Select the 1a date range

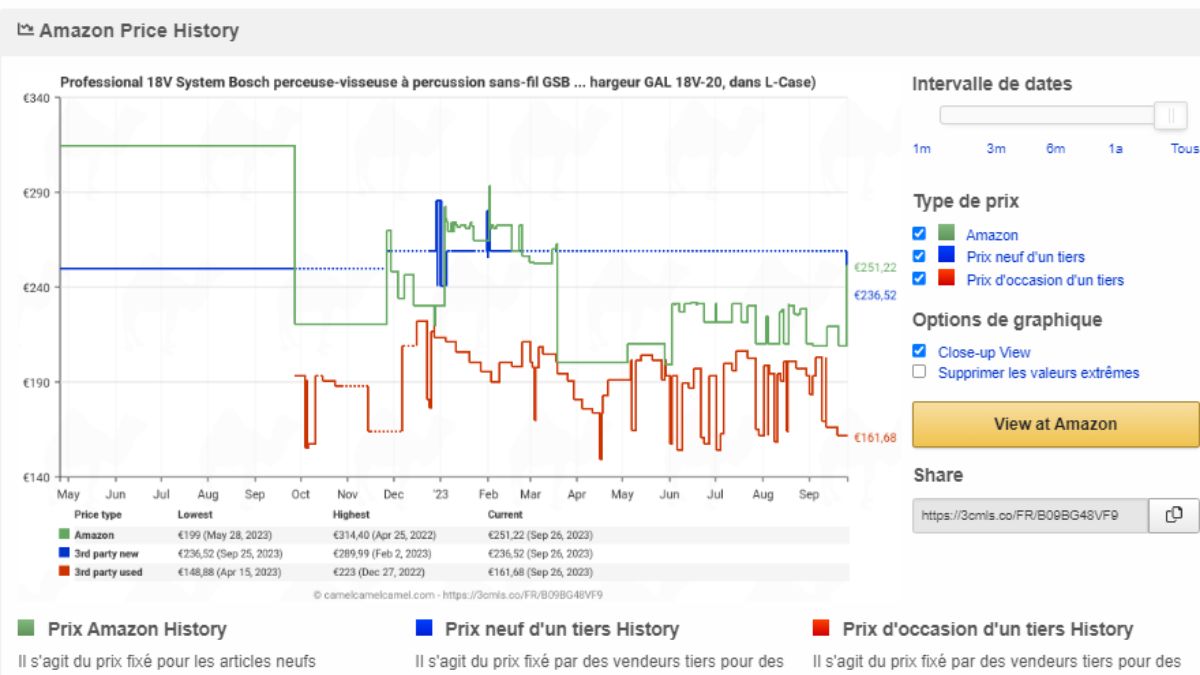click(1115, 149)
